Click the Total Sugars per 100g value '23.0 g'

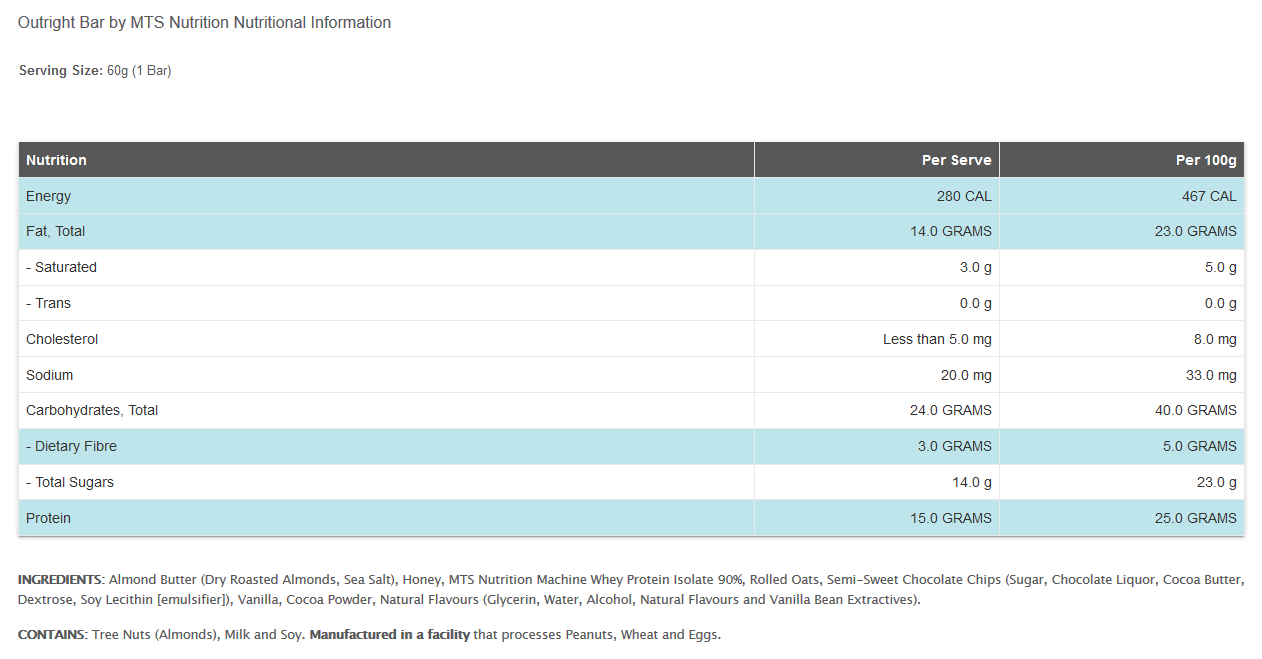[1217, 482]
